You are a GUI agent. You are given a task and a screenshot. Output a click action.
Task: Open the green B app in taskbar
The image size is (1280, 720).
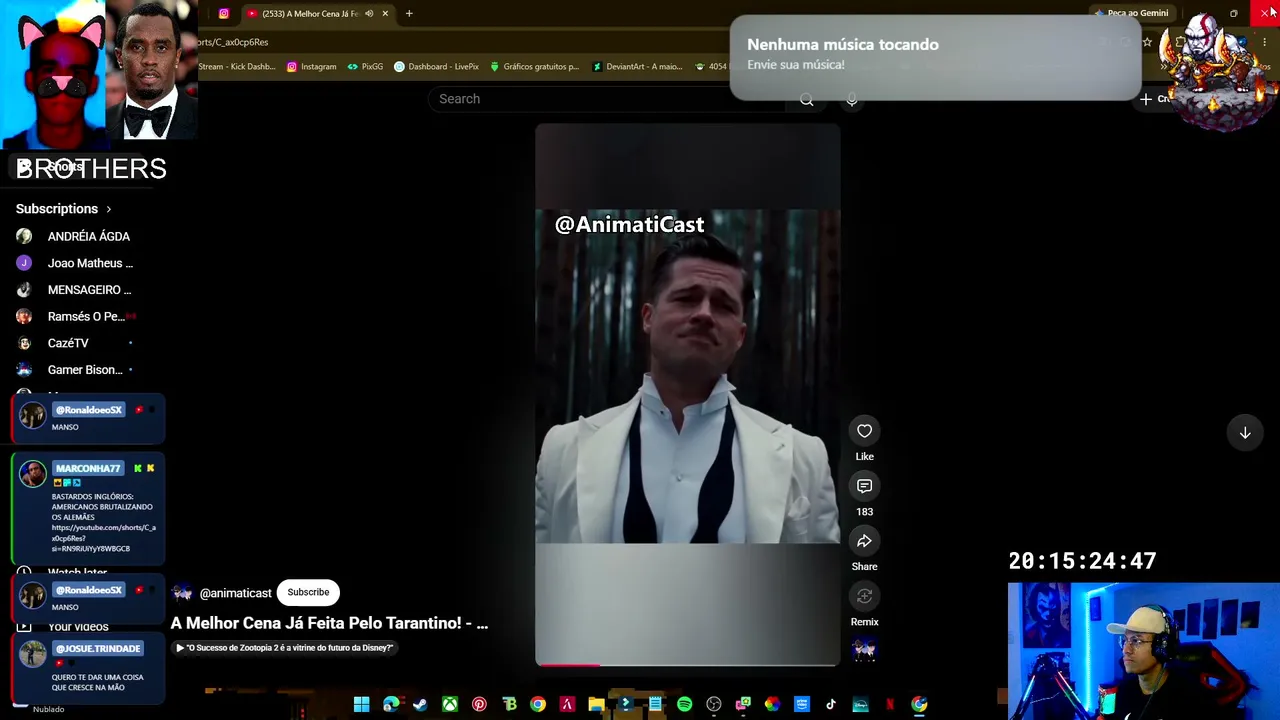509,705
